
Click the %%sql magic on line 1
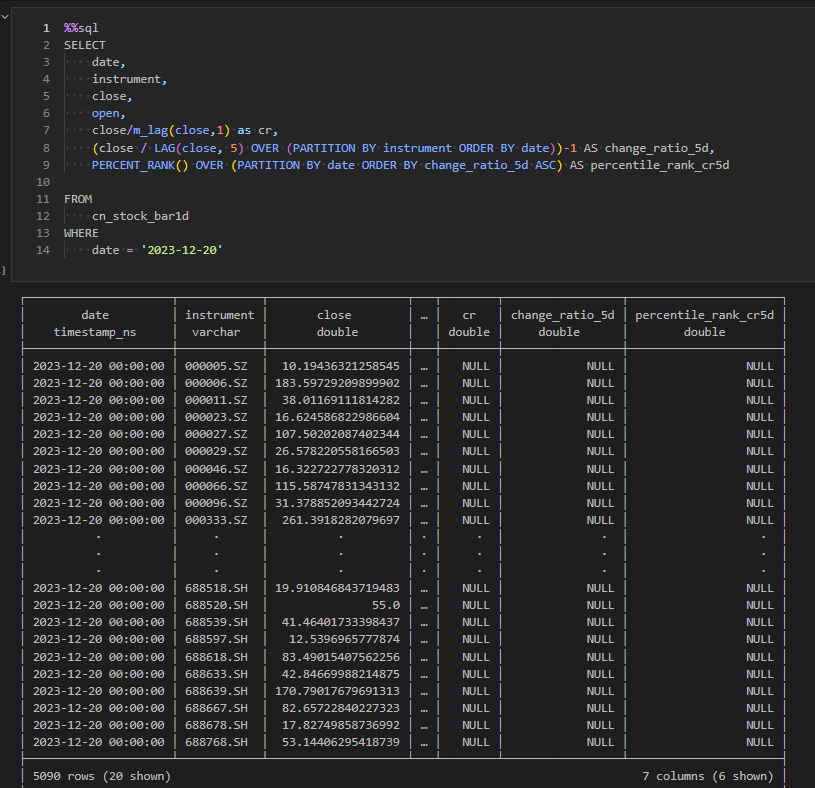click(81, 28)
